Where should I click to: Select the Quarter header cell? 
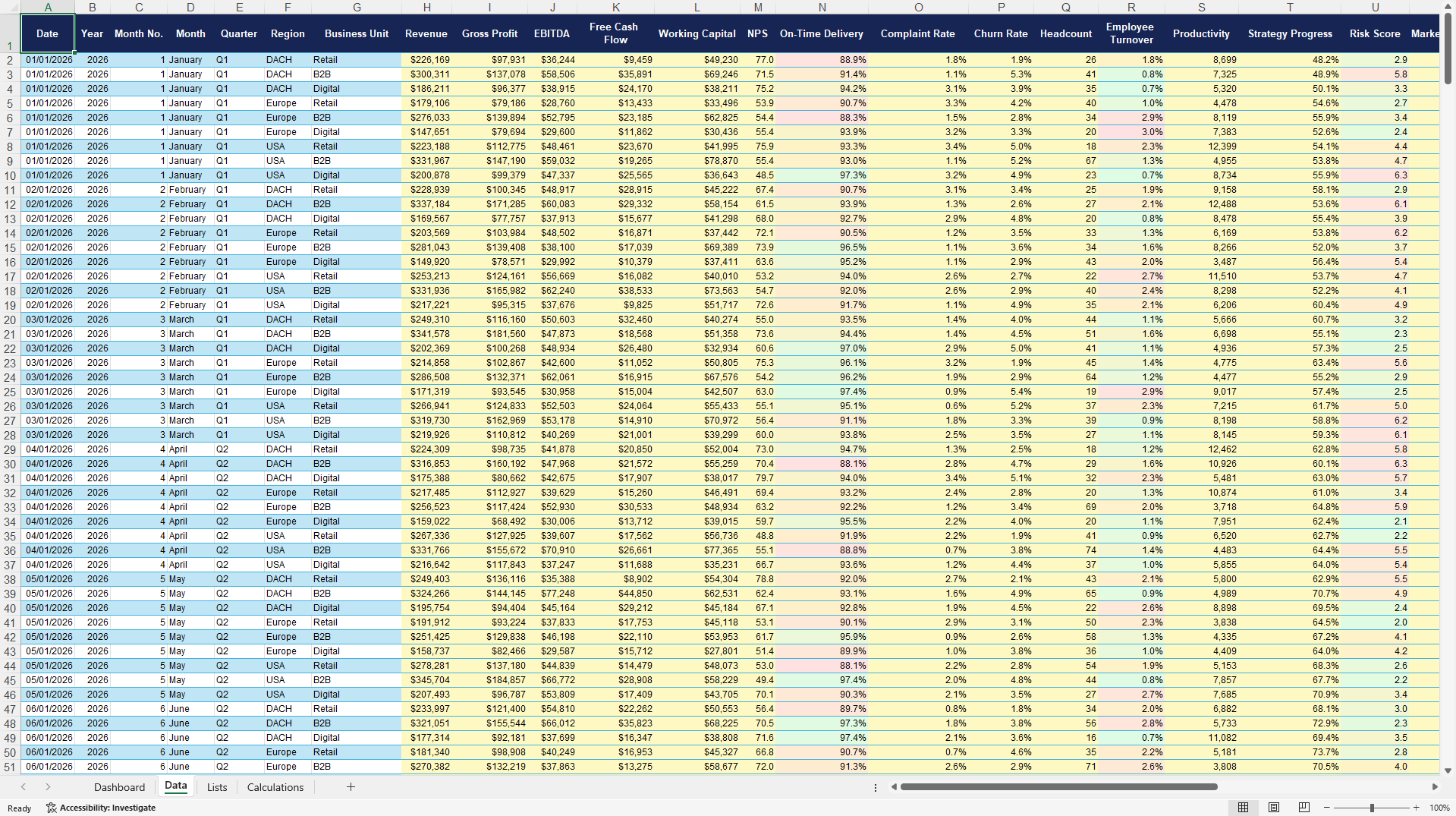239,33
